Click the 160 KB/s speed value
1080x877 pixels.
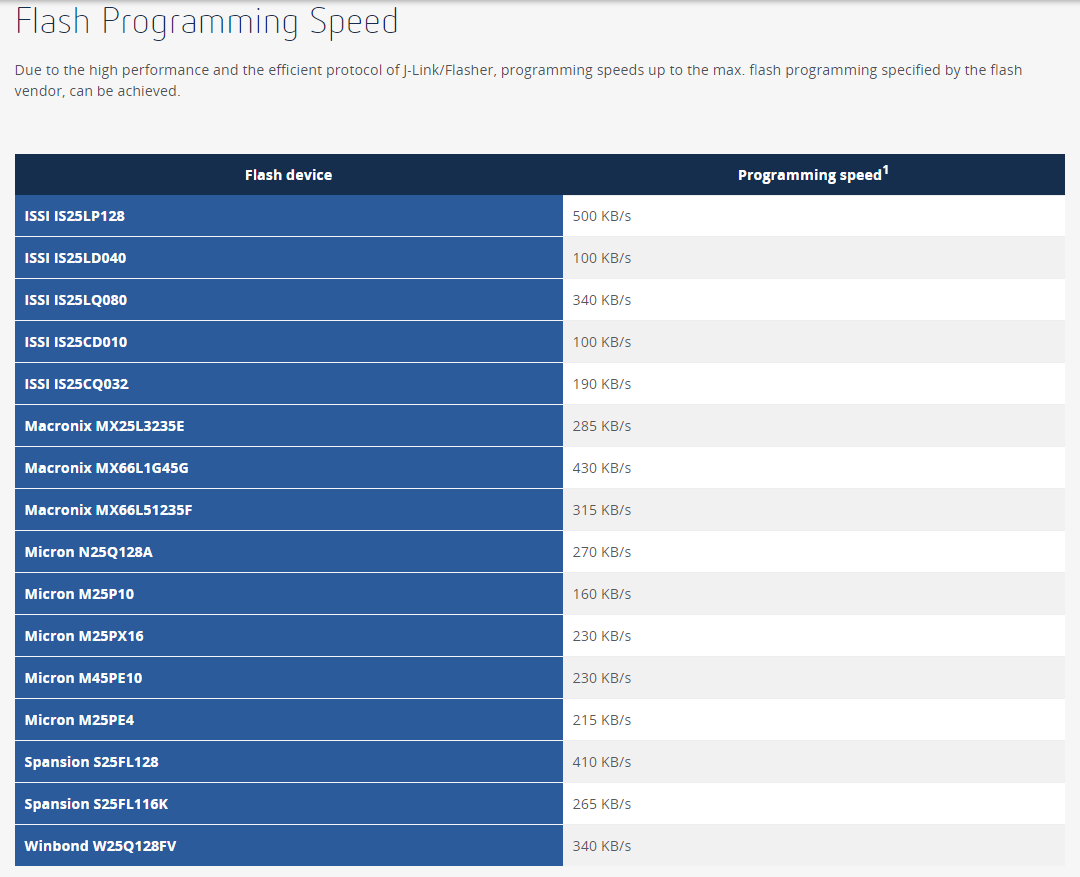click(602, 594)
